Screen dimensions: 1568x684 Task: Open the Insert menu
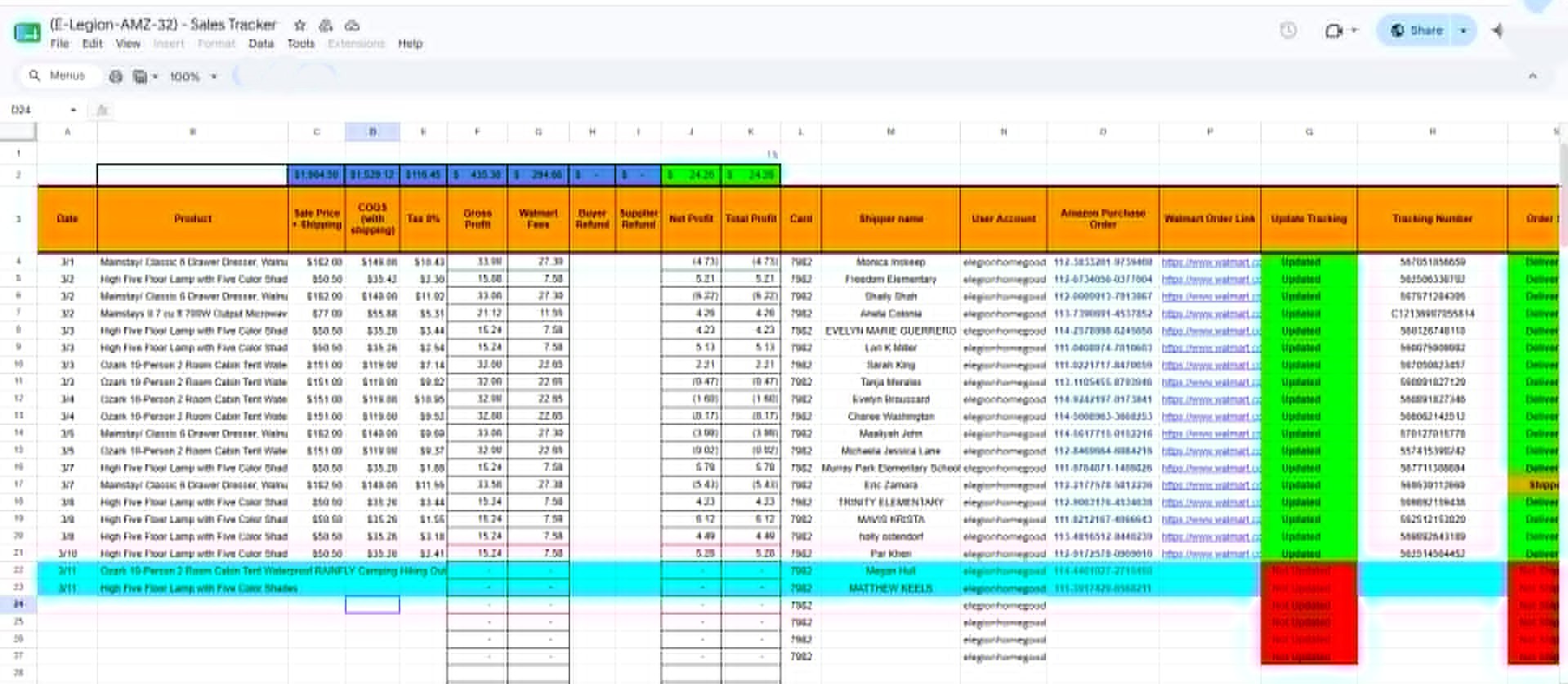tap(169, 43)
